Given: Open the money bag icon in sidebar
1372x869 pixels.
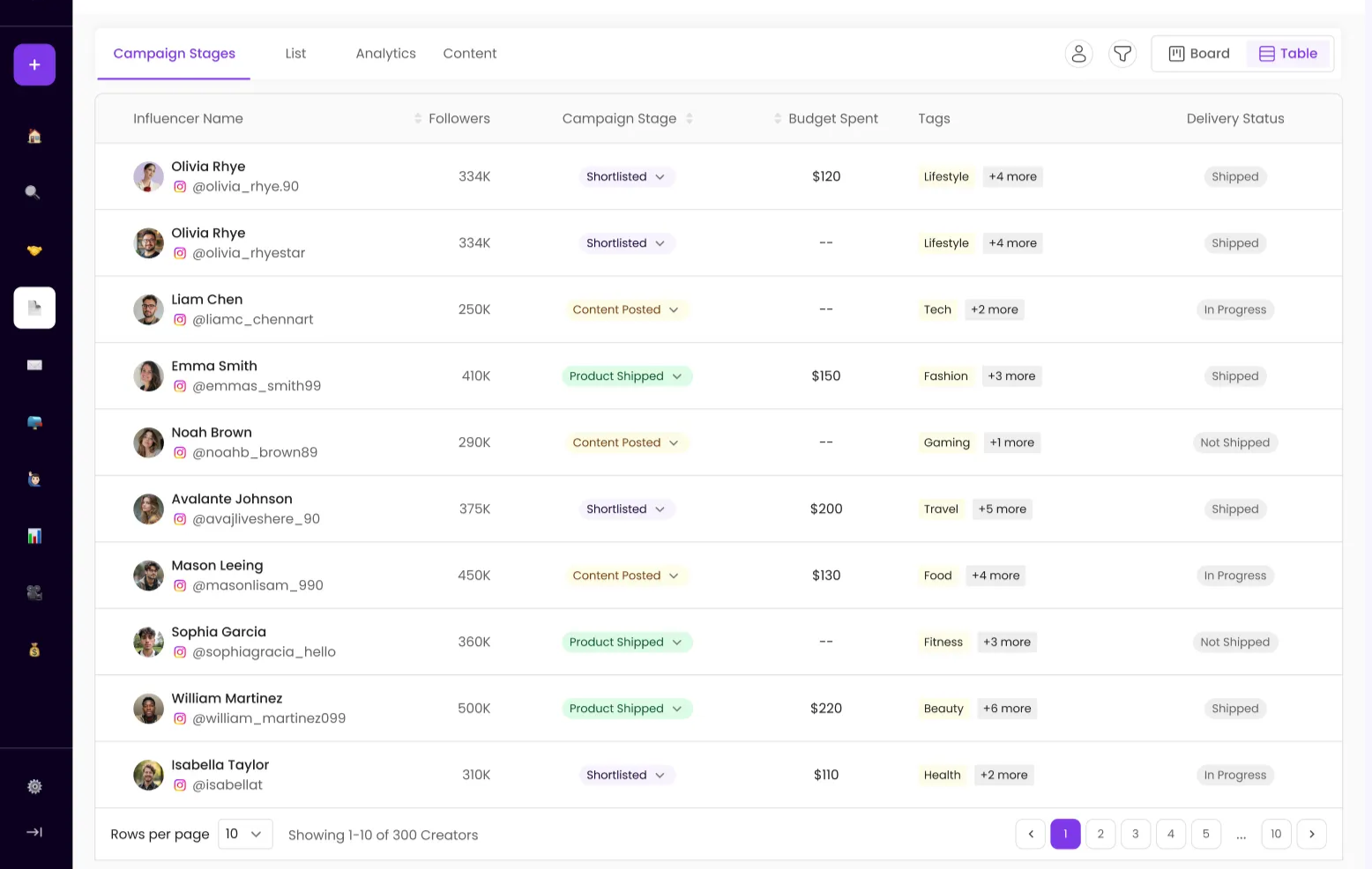Looking at the screenshot, I should pyautogui.click(x=34, y=650).
